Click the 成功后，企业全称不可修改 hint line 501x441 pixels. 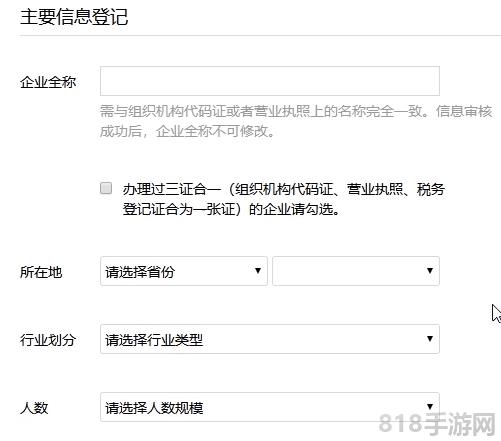coord(187,132)
